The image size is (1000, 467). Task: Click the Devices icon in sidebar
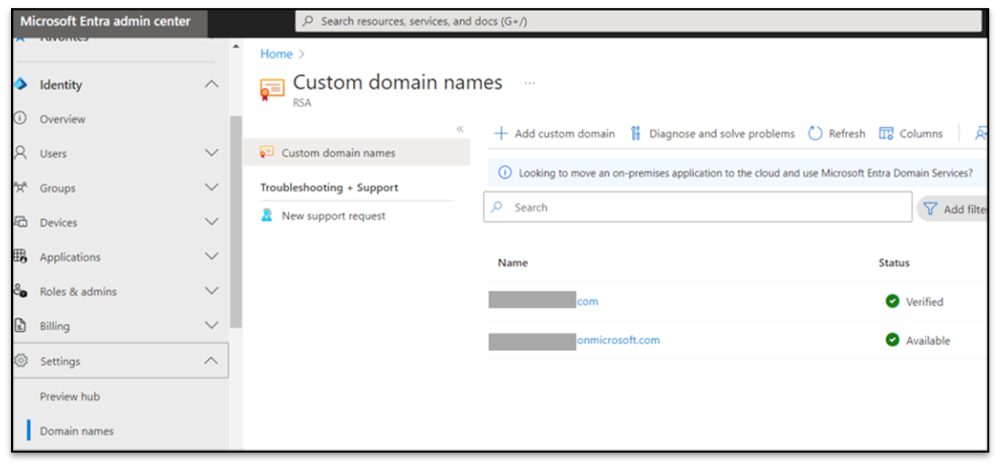click(x=19, y=222)
